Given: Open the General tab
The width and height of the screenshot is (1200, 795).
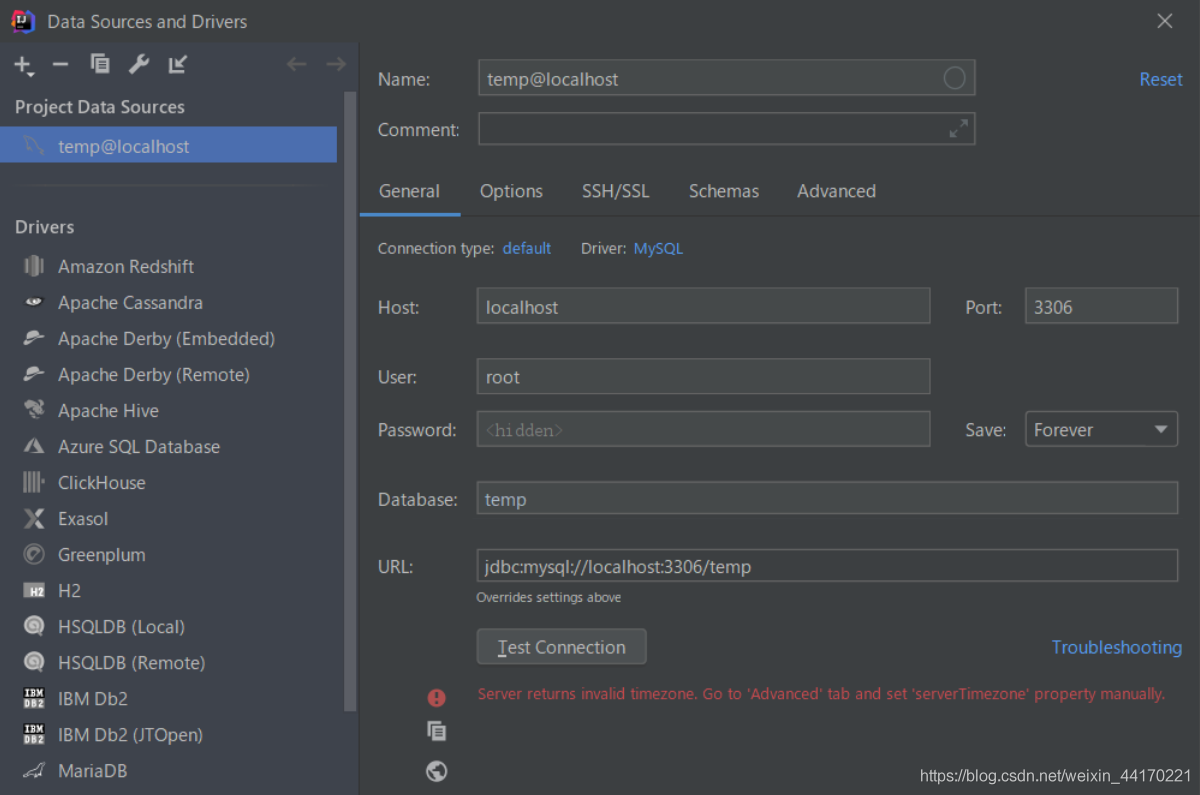Looking at the screenshot, I should 409,191.
